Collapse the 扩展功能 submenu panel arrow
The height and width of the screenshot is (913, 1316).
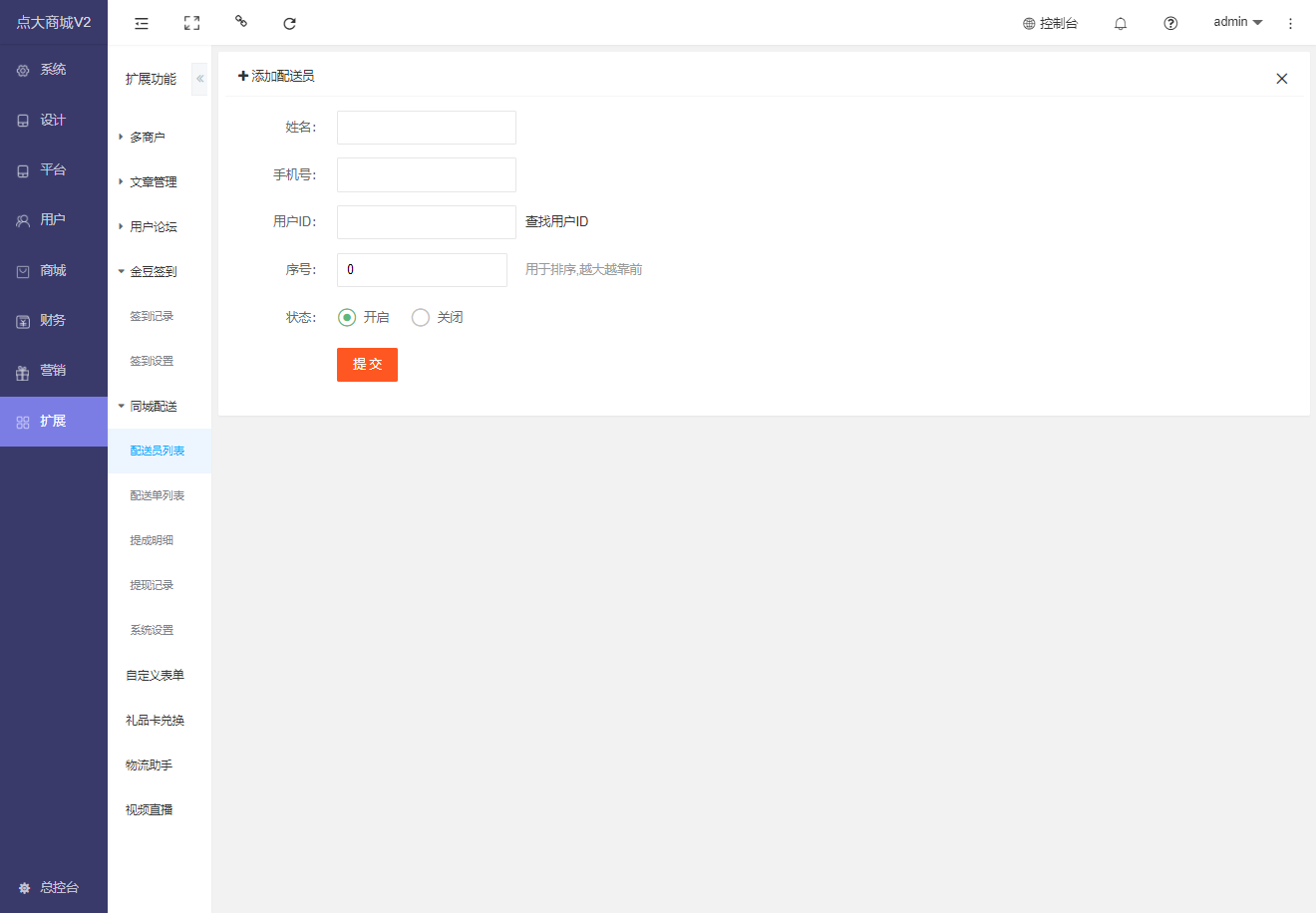pos(199,79)
